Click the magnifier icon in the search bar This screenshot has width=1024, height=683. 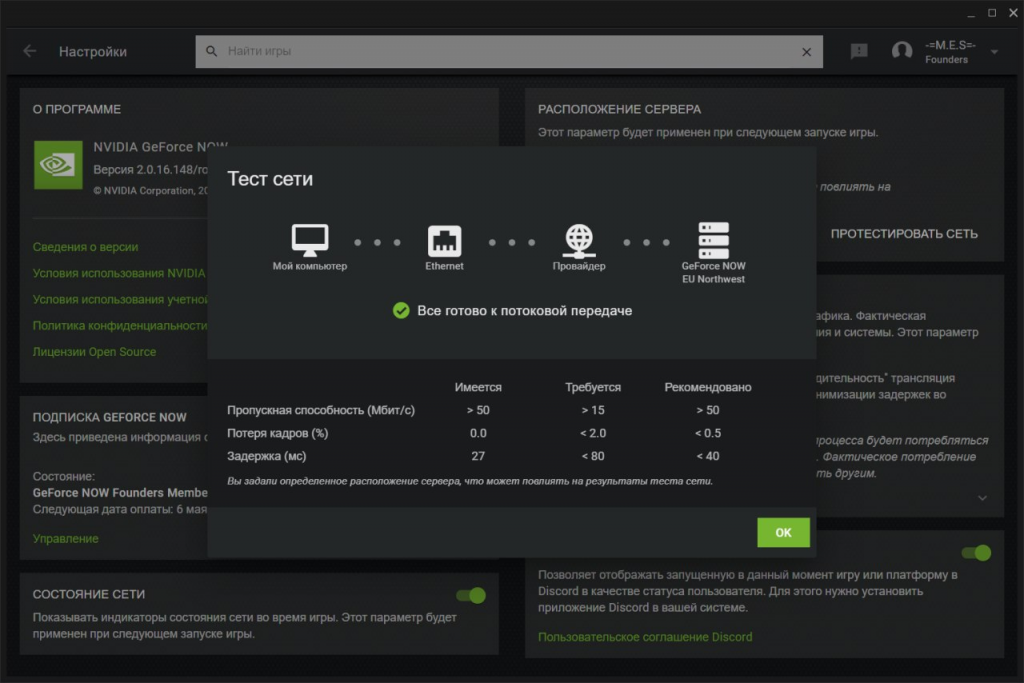[x=211, y=51]
